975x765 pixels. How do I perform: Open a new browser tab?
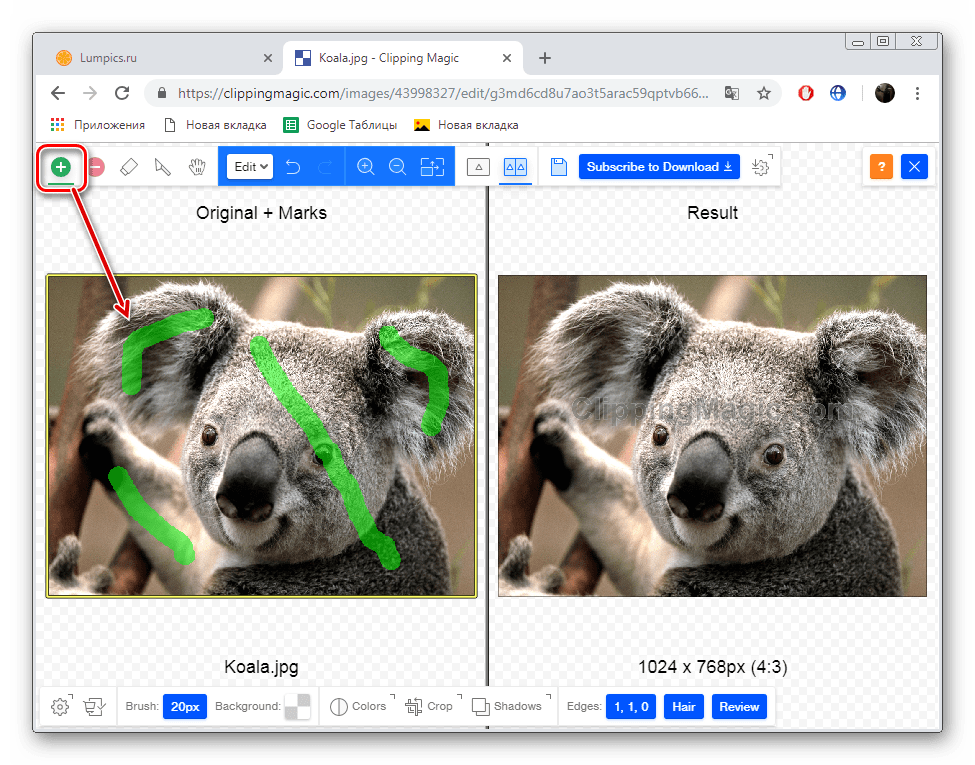click(x=545, y=58)
